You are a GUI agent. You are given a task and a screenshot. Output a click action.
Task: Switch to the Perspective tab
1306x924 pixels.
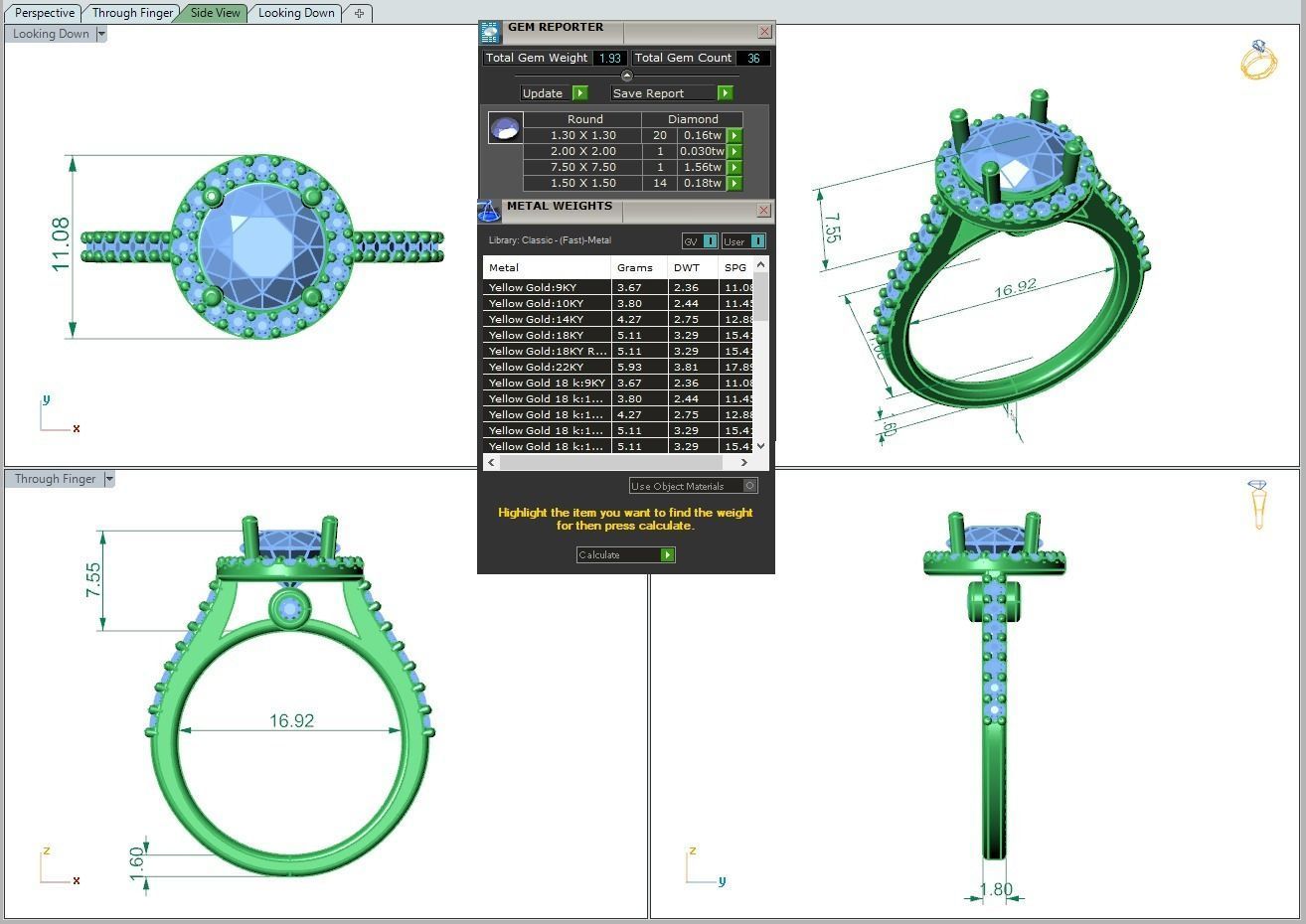pos(43,13)
